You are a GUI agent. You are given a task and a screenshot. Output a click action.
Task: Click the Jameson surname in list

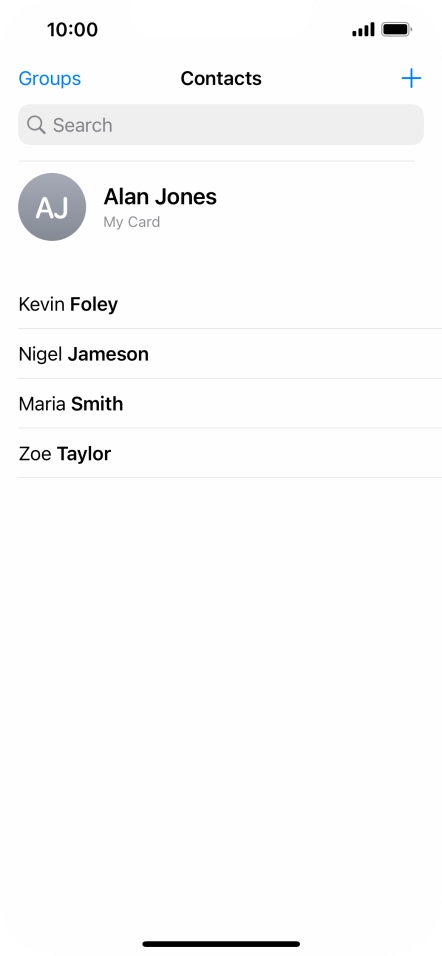[108, 354]
